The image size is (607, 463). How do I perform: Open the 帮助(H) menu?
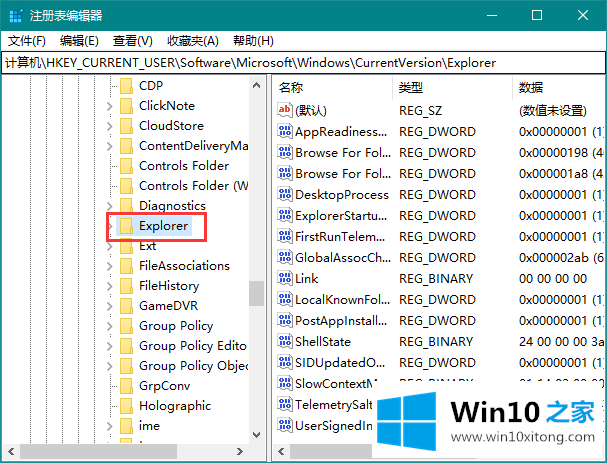(x=254, y=41)
